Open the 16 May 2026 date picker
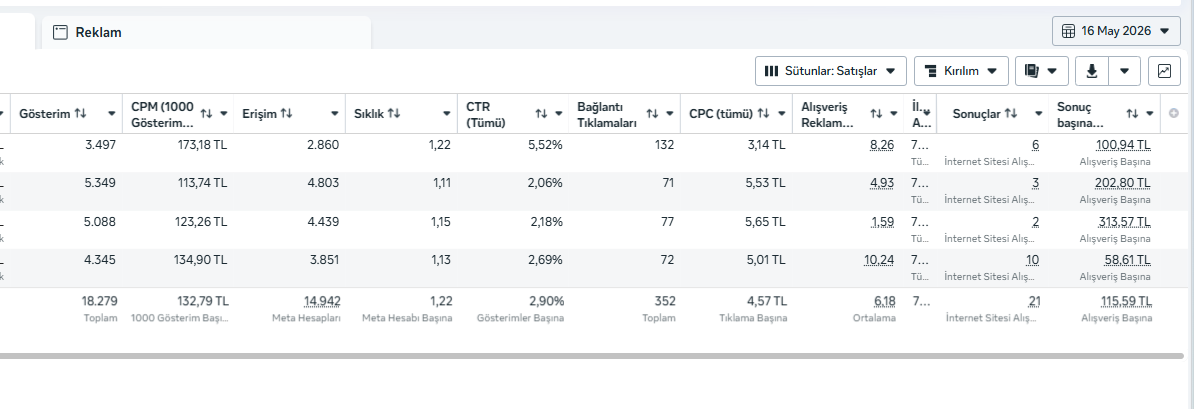 pos(1116,30)
